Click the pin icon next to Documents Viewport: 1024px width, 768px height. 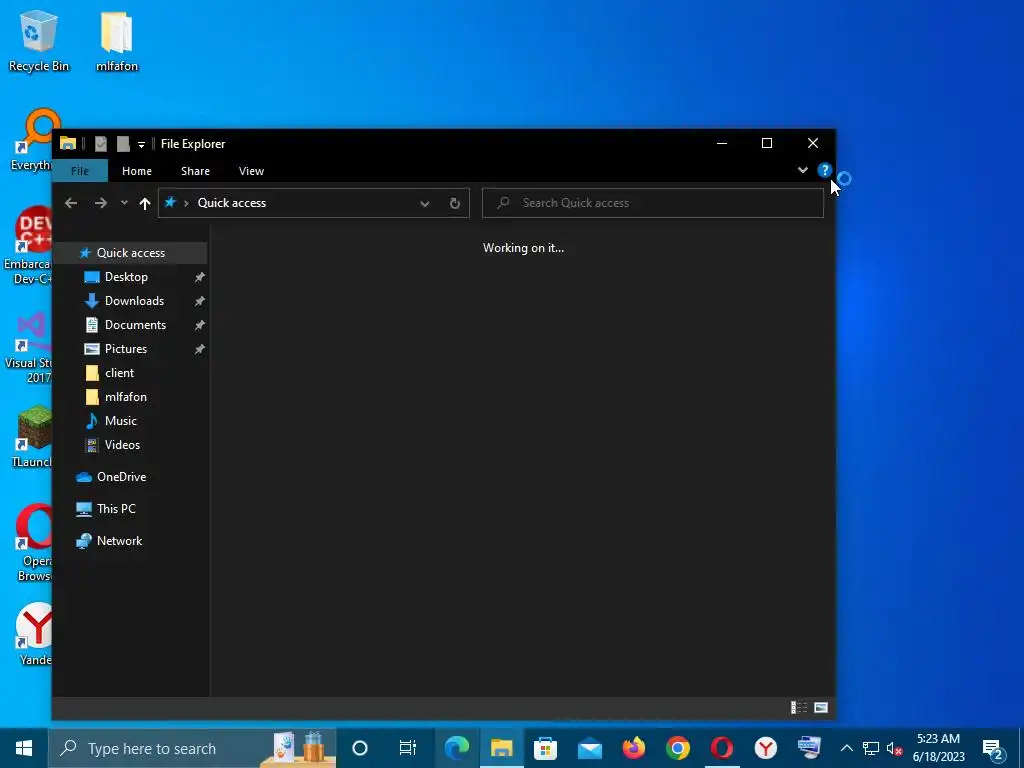[x=200, y=325]
